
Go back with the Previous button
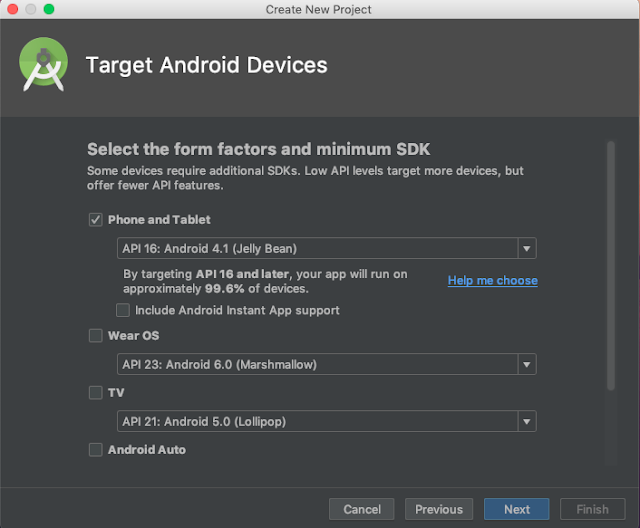pos(439,509)
